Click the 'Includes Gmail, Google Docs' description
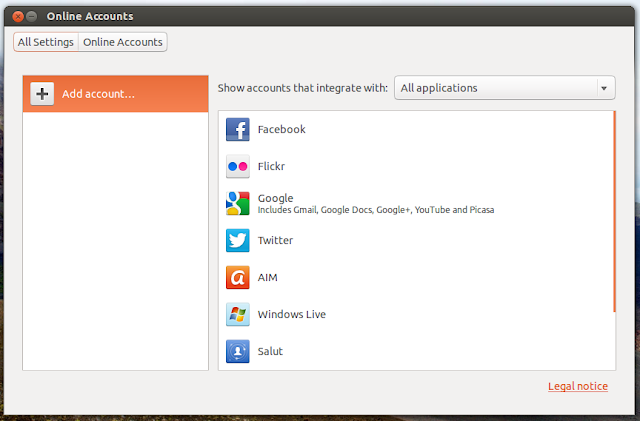The width and height of the screenshot is (640, 421). (x=376, y=210)
